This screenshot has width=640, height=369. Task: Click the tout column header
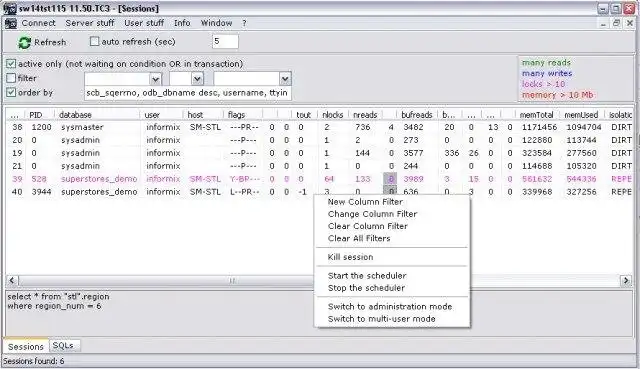click(303, 115)
